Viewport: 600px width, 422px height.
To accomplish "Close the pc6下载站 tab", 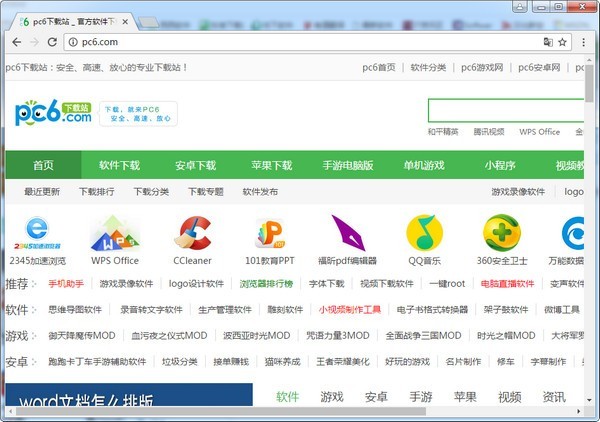I will pos(125,22).
